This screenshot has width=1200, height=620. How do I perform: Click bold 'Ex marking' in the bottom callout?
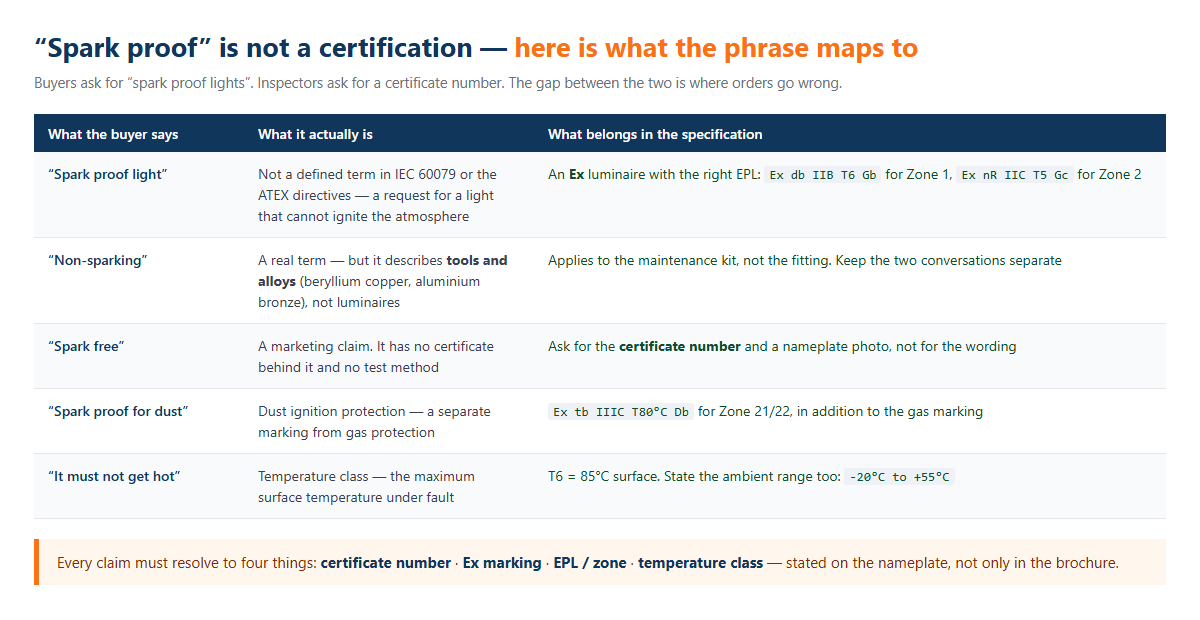[x=502, y=563]
